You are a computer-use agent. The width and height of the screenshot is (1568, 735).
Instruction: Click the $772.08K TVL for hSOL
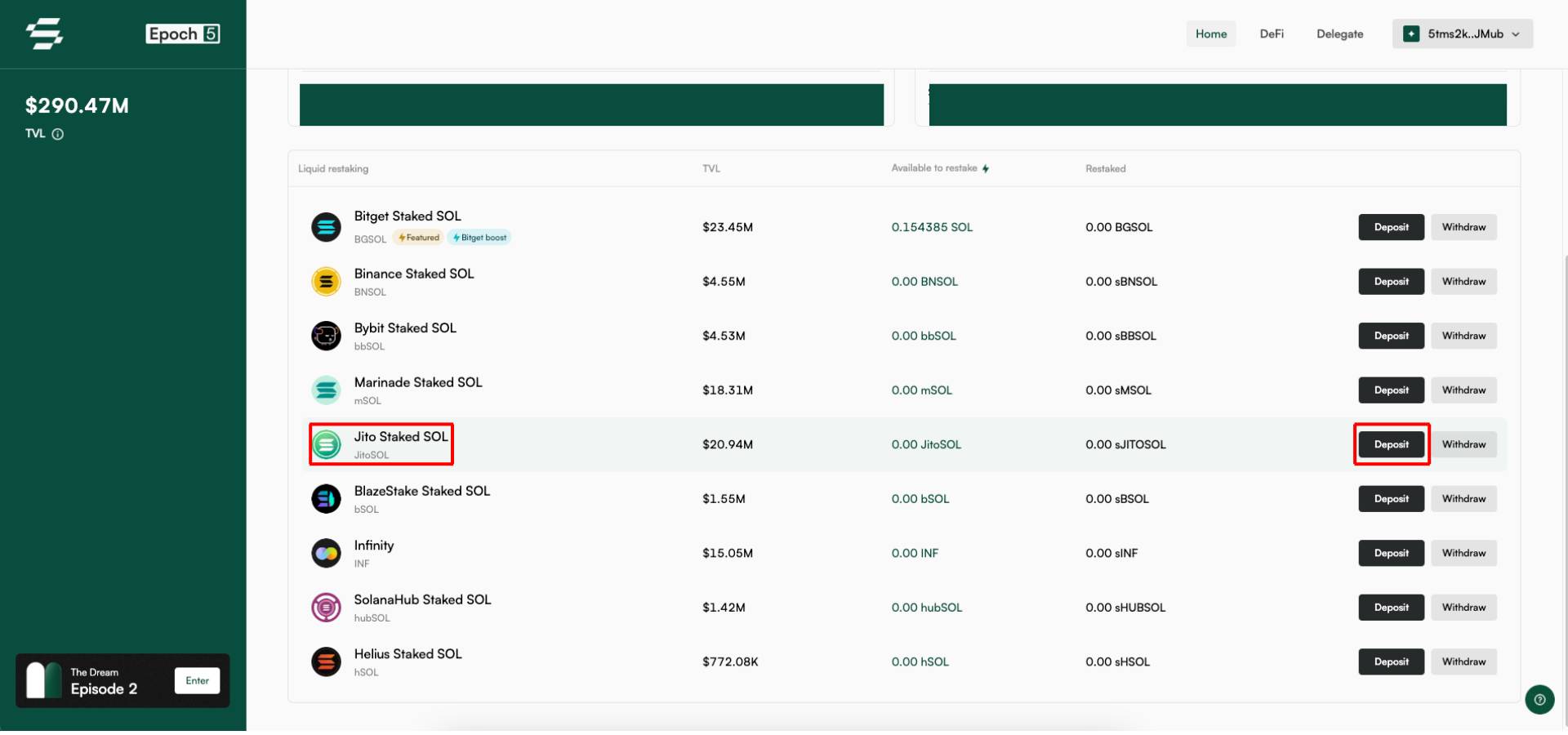click(730, 661)
